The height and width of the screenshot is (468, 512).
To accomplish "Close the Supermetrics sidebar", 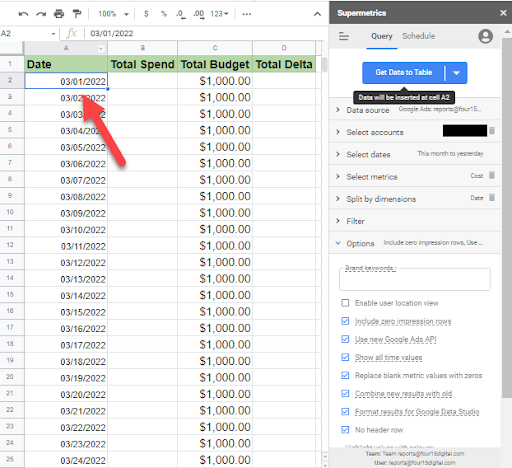I will [x=503, y=13].
